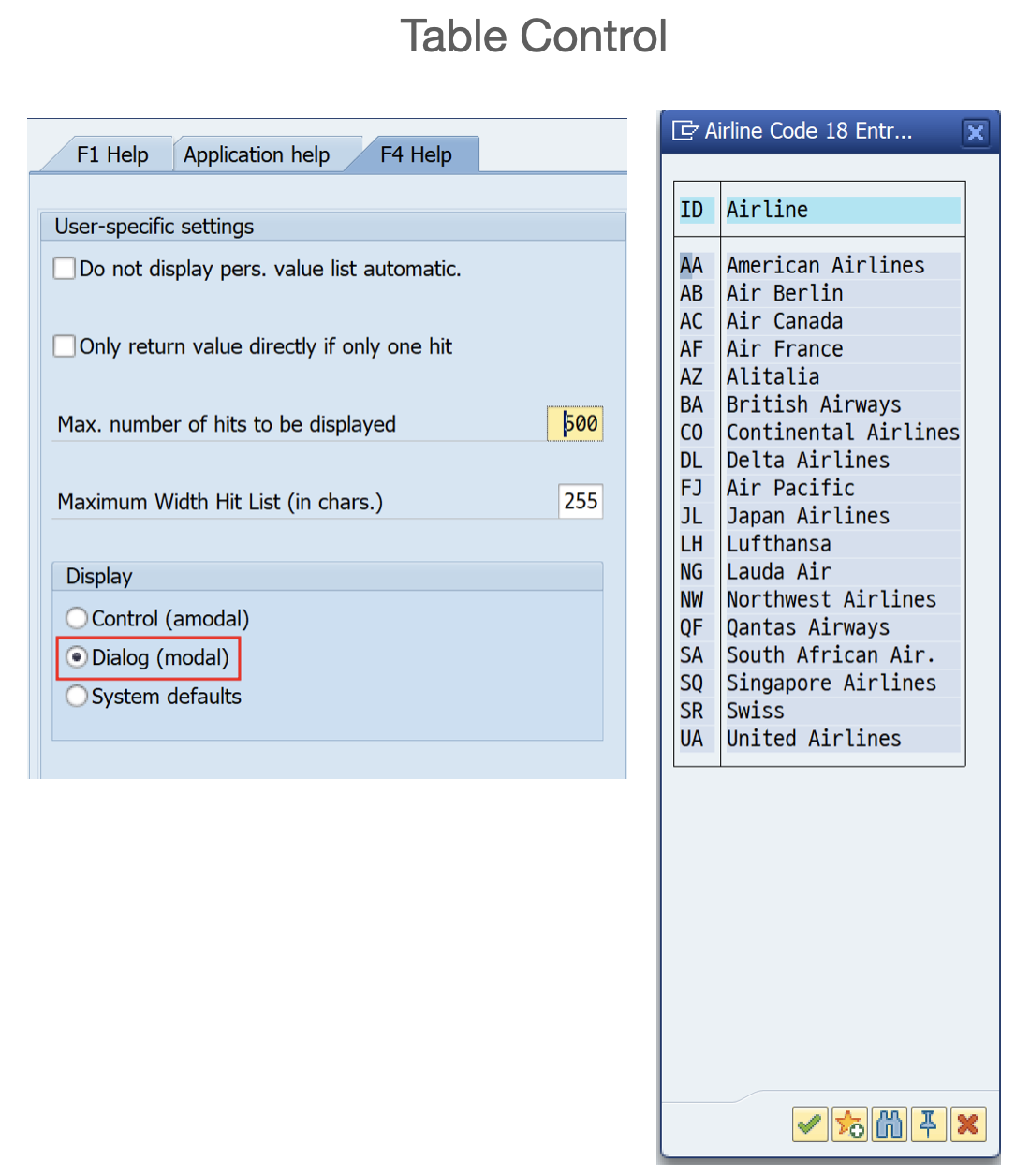
Task: Click the SQ airline code
Action: [692, 684]
